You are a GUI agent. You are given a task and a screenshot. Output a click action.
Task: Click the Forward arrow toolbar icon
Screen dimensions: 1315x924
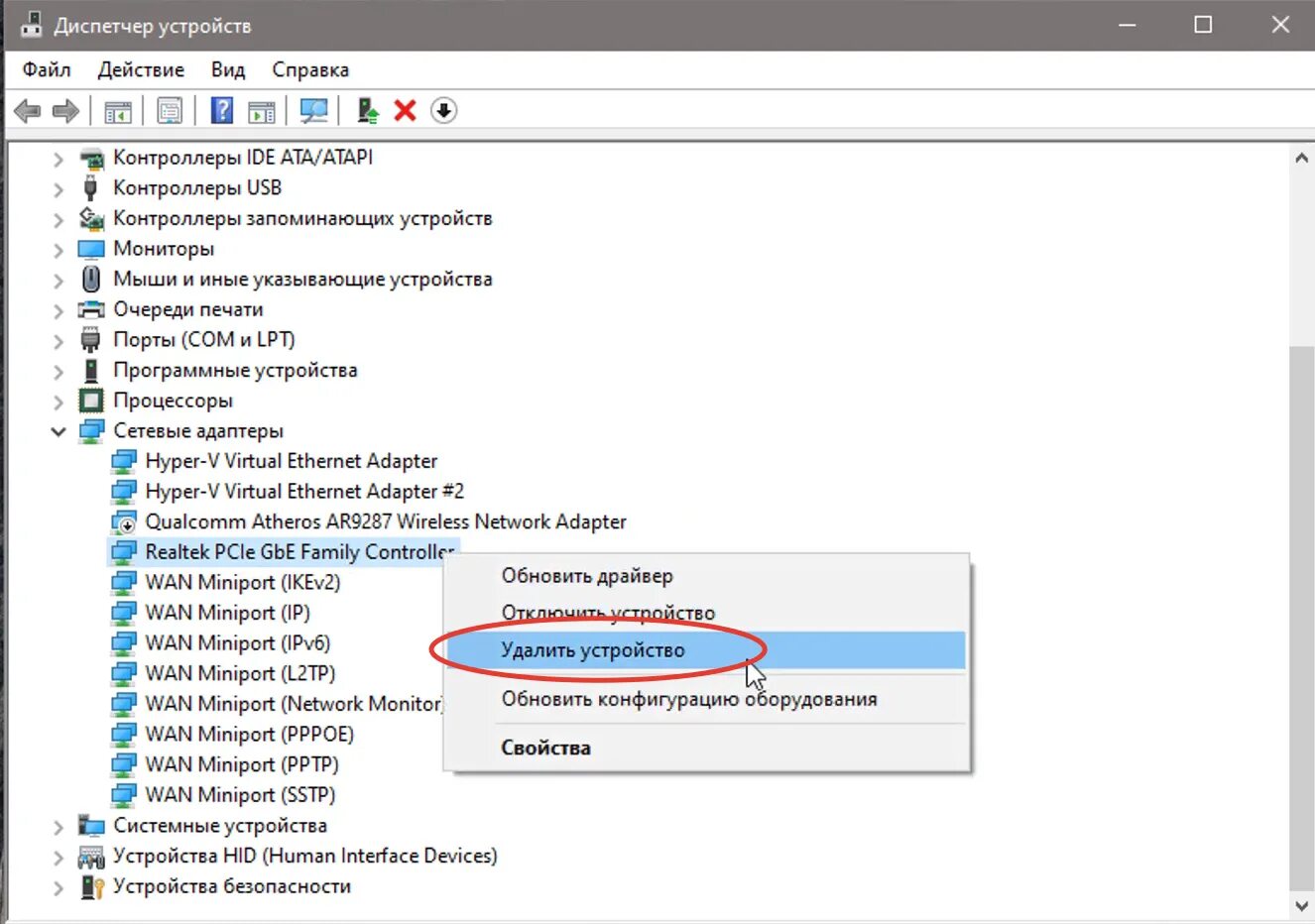click(x=65, y=110)
